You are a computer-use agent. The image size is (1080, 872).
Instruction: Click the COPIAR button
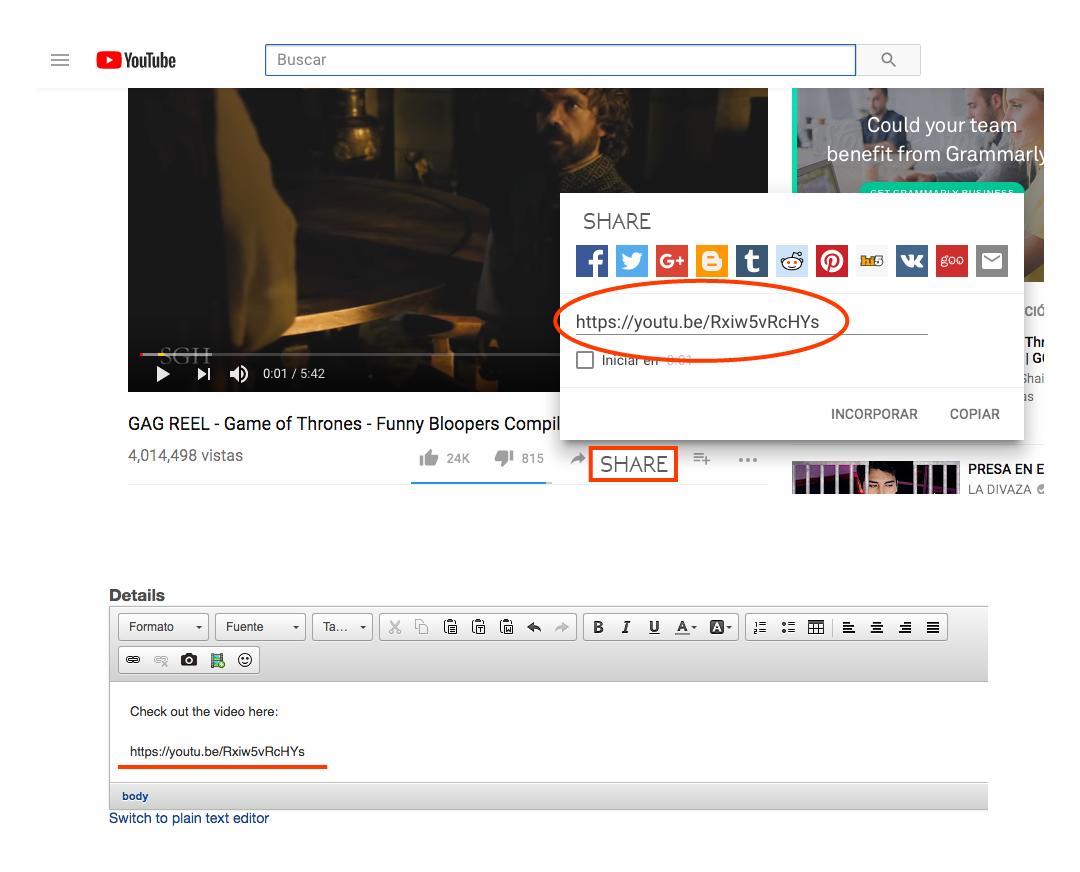(x=975, y=414)
